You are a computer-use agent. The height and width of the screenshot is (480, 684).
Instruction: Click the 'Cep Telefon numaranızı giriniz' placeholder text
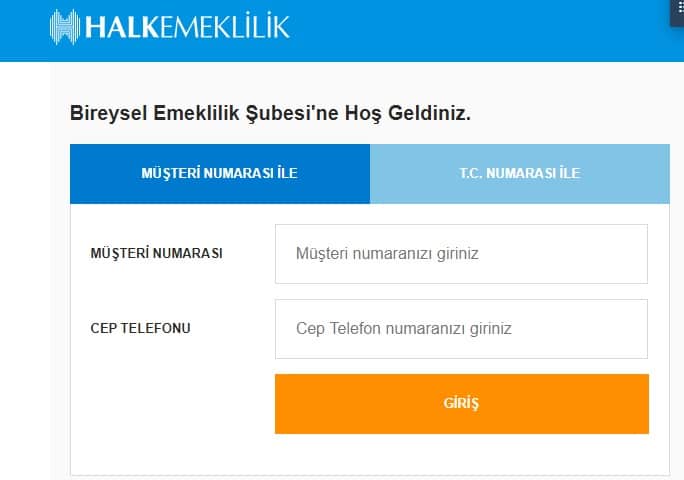[404, 329]
